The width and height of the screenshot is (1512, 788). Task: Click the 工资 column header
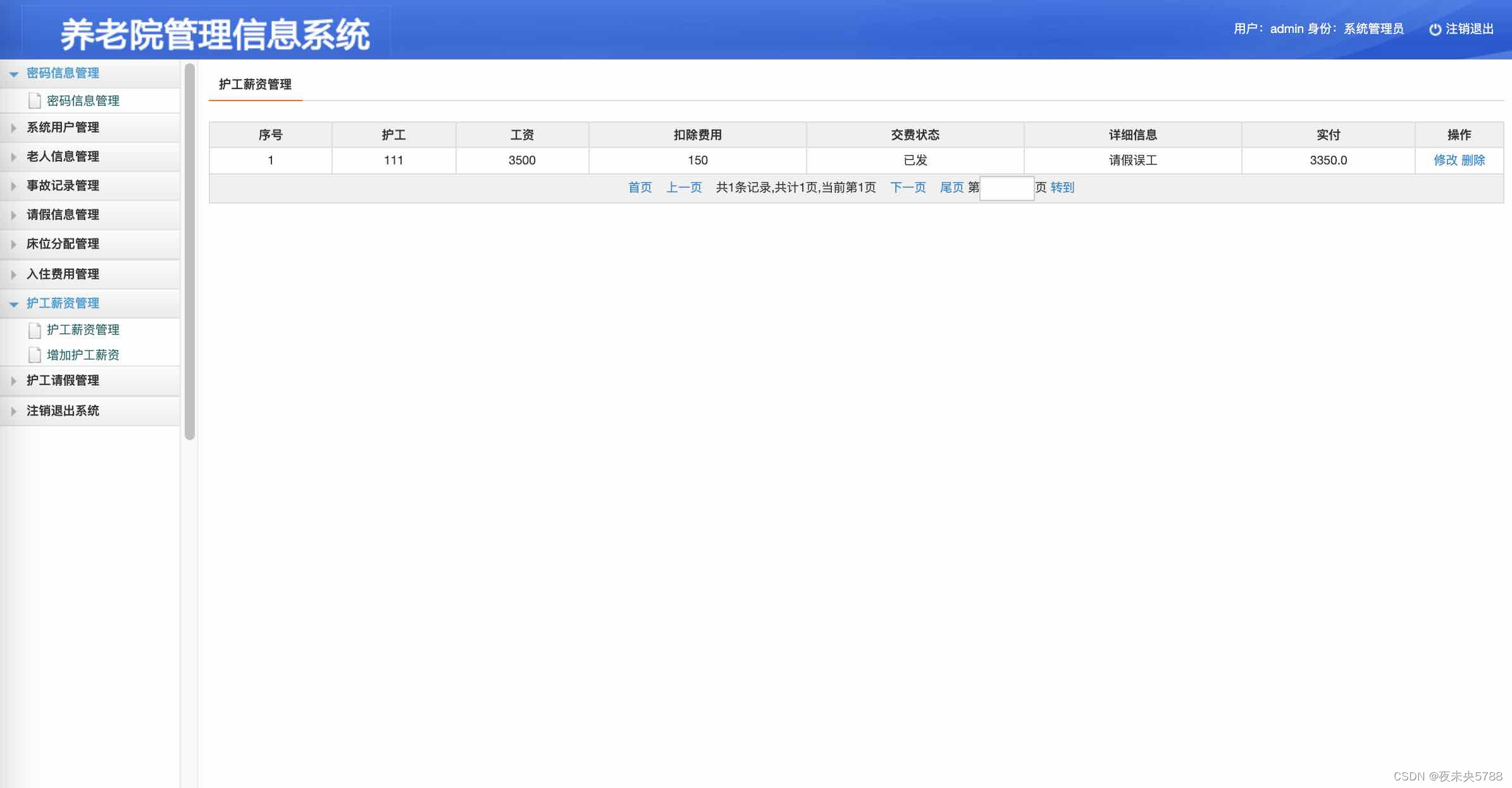point(522,135)
